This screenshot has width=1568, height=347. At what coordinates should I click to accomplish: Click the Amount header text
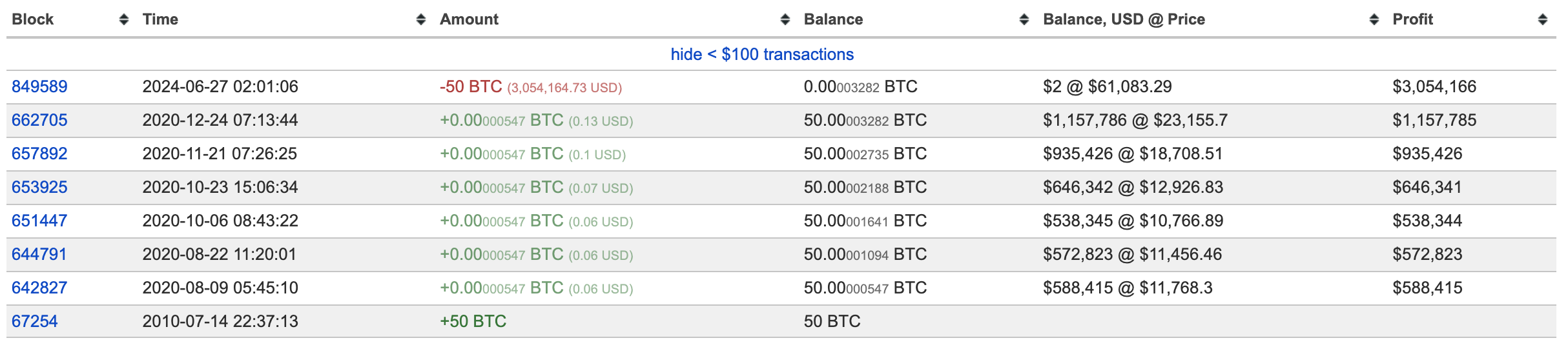(469, 19)
